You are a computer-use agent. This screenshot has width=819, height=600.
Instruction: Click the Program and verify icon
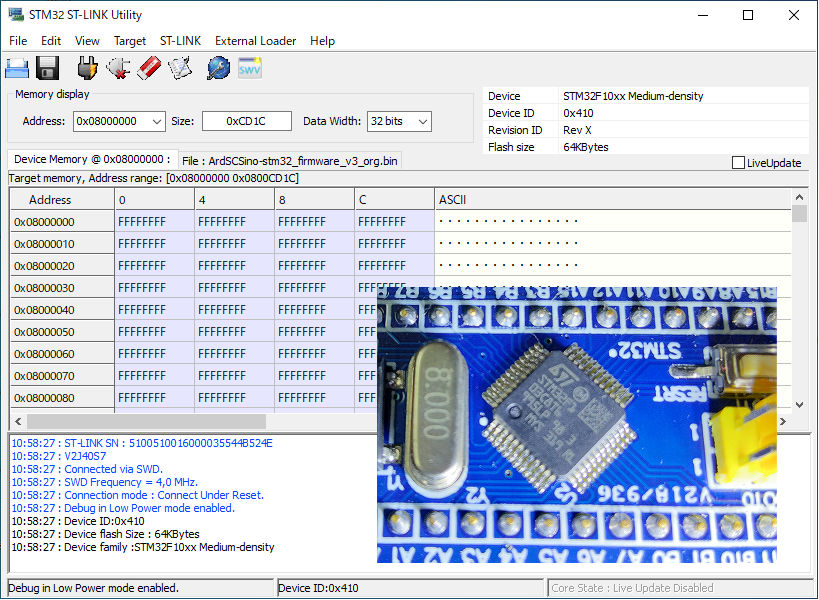pyautogui.click(x=179, y=68)
